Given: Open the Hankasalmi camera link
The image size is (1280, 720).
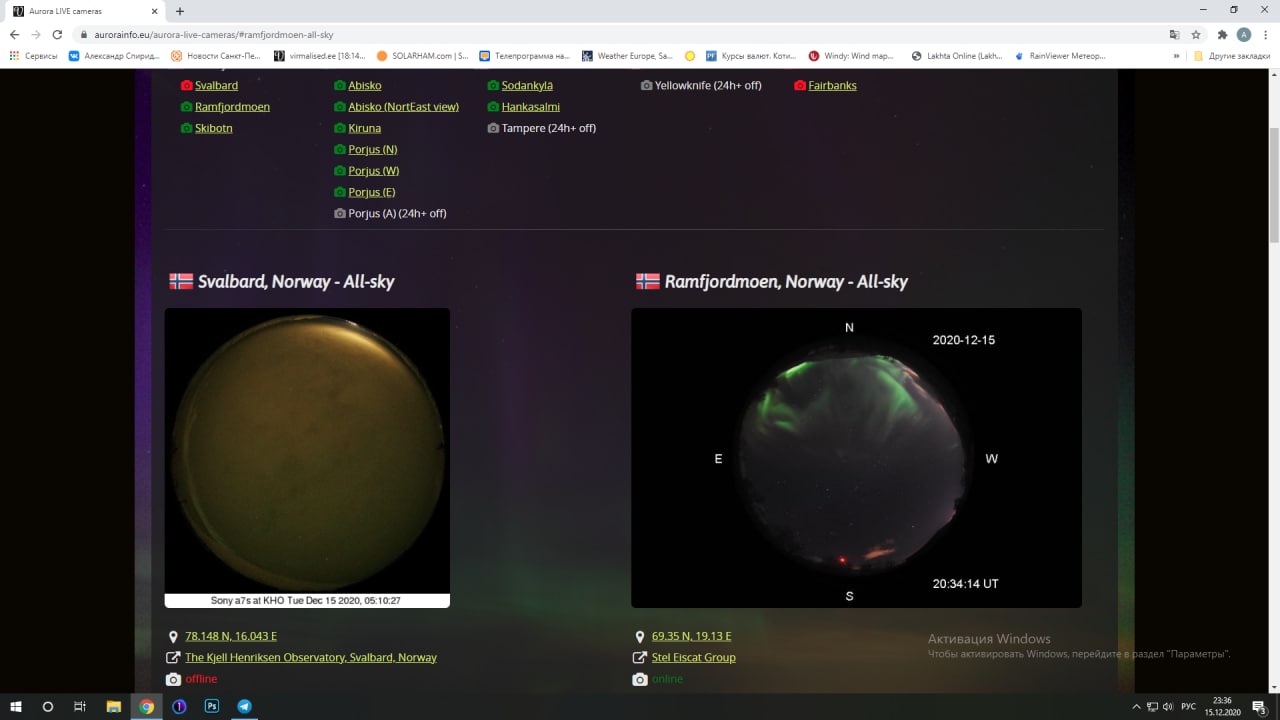Looking at the screenshot, I should [531, 107].
